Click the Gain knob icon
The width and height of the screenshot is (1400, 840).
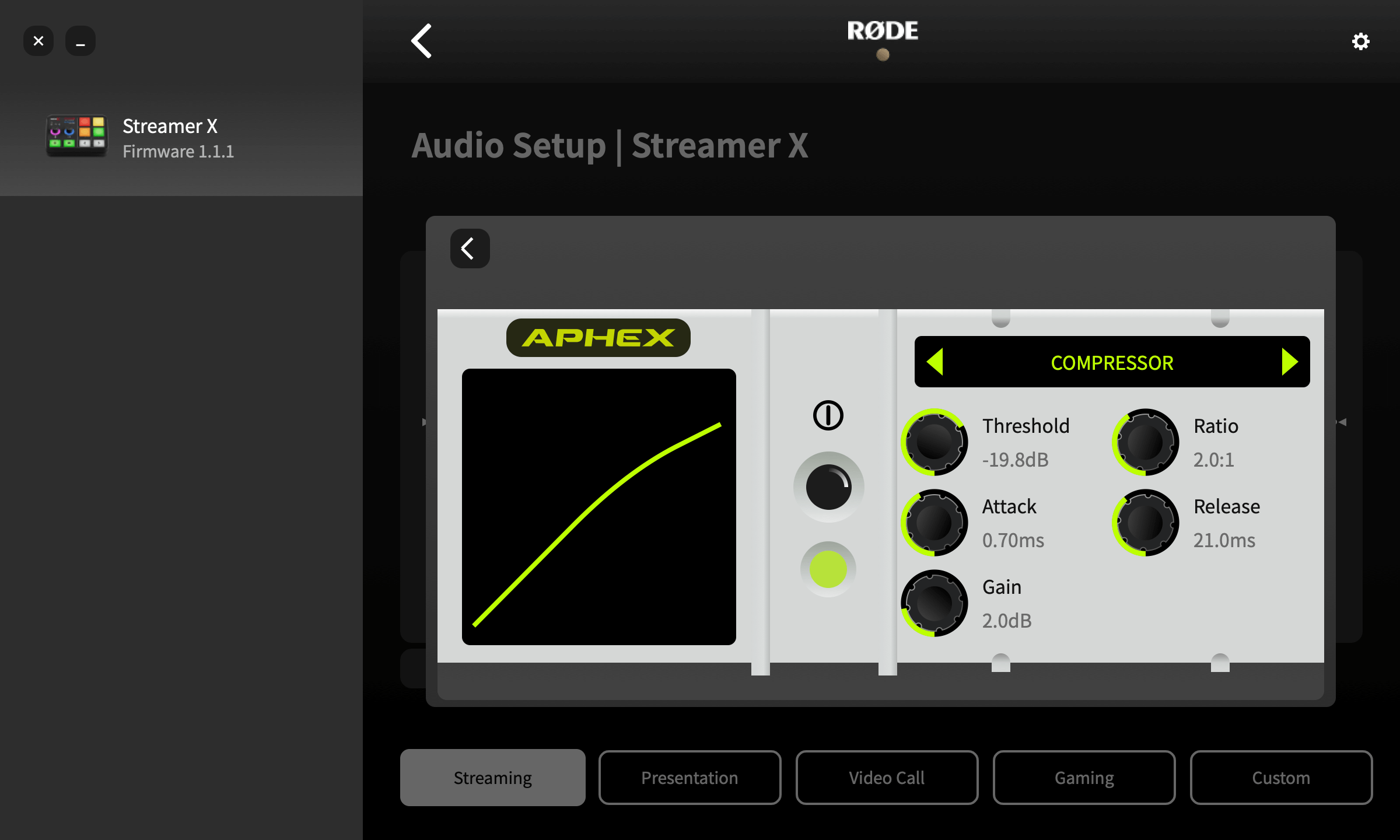tap(938, 602)
